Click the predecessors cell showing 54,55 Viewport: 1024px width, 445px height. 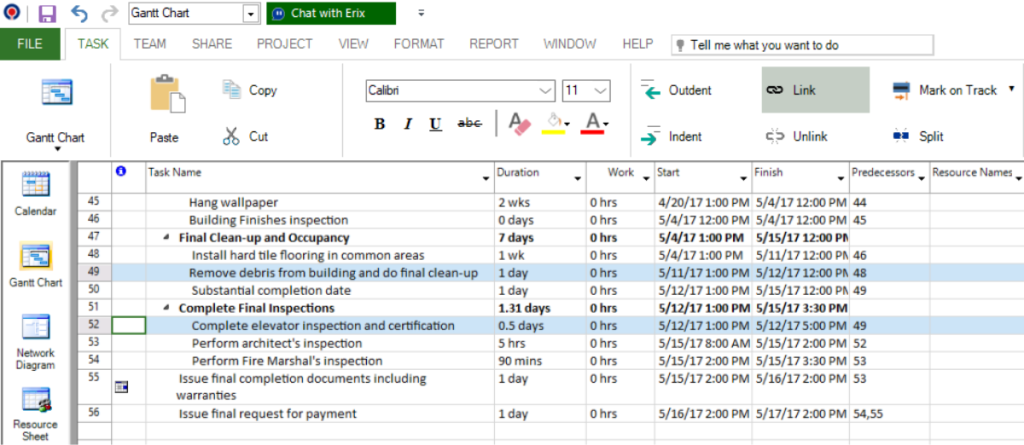889,414
